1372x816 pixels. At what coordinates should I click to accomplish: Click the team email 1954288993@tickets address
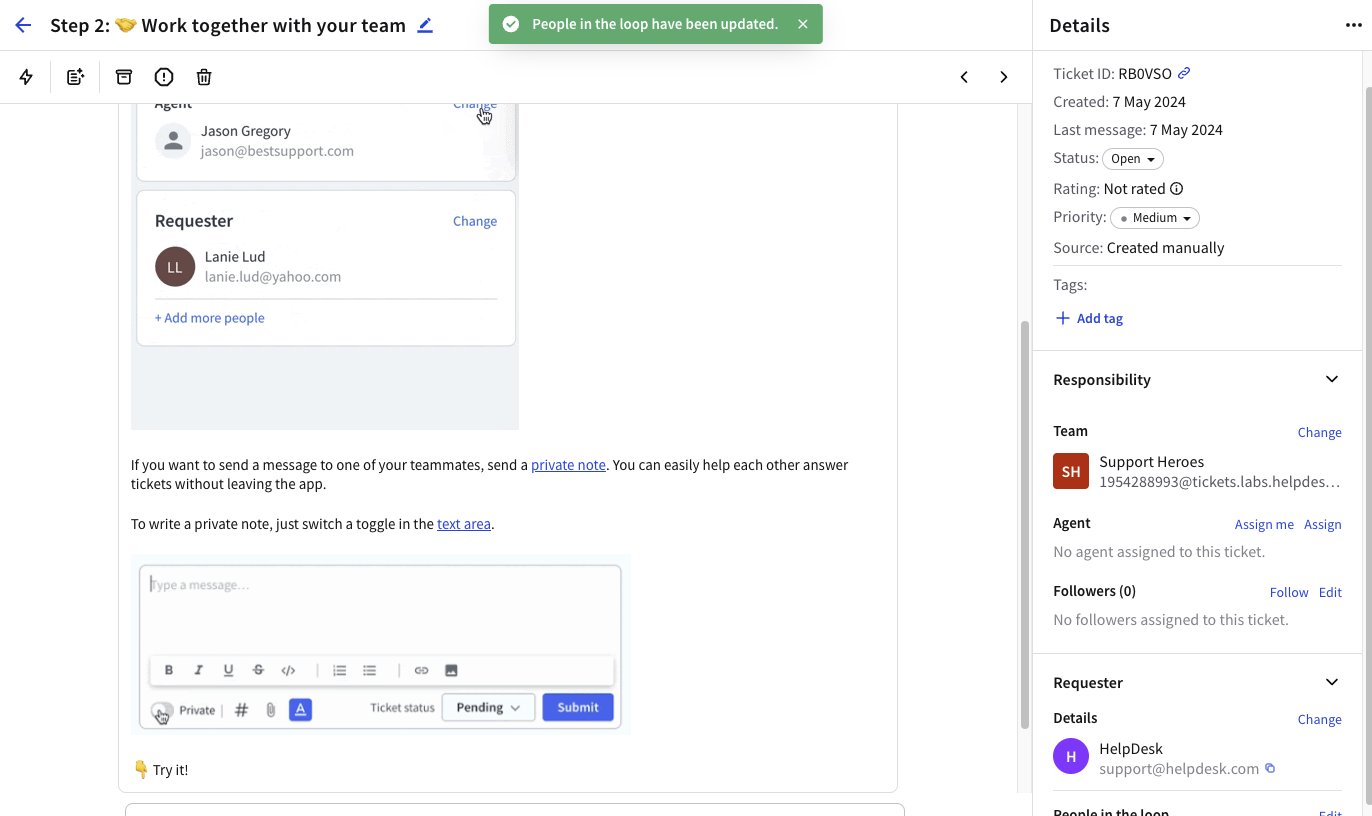point(1219,482)
